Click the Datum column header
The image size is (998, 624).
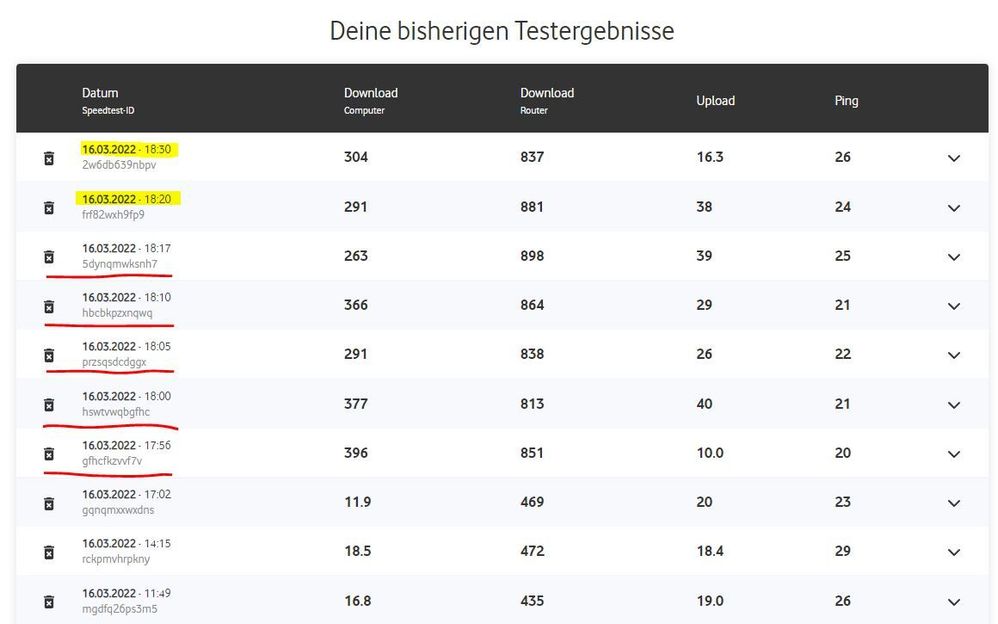tap(100, 93)
